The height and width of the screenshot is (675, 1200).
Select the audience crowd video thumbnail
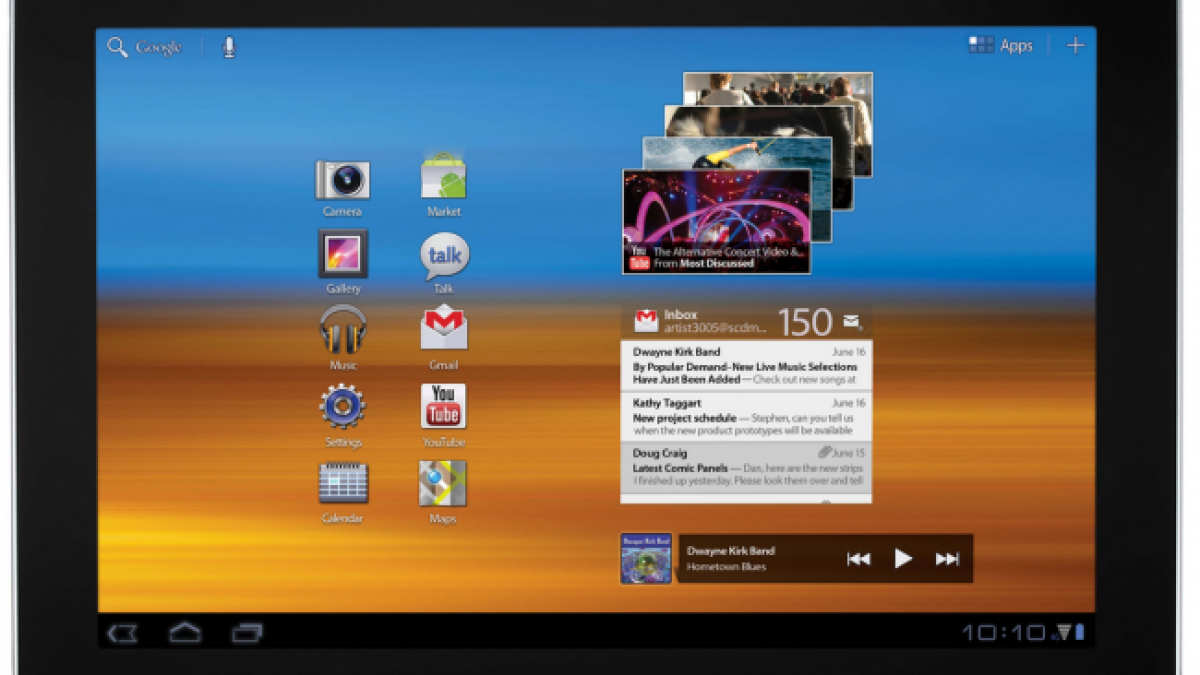pyautogui.click(x=778, y=88)
